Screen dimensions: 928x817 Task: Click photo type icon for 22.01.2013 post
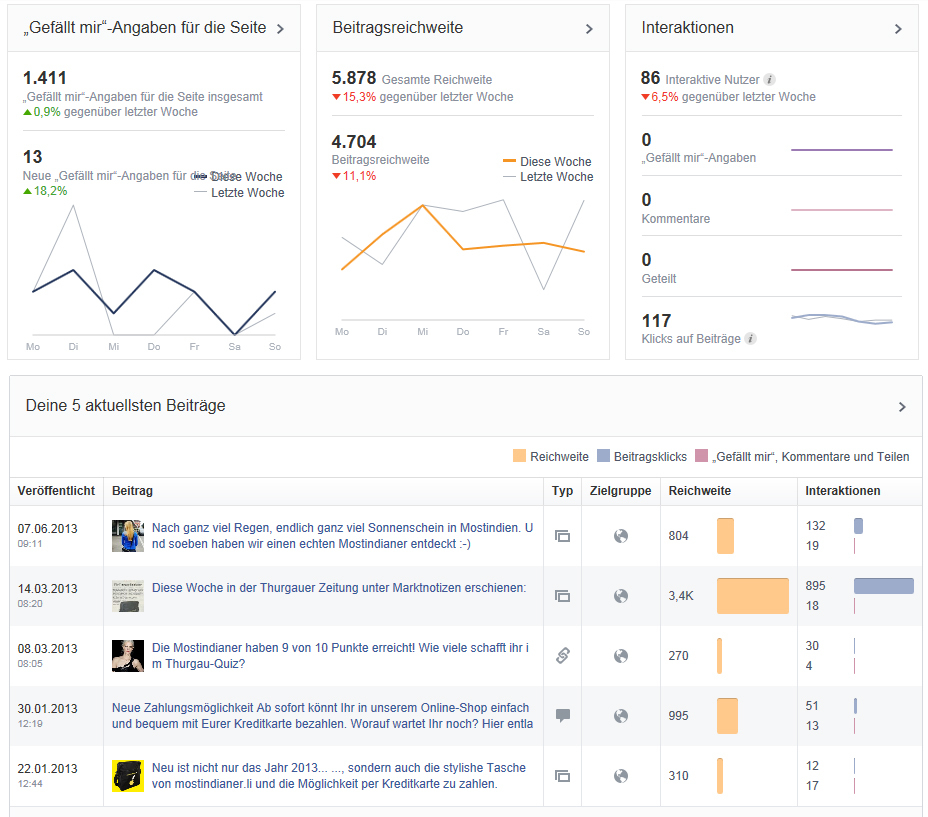click(x=562, y=776)
